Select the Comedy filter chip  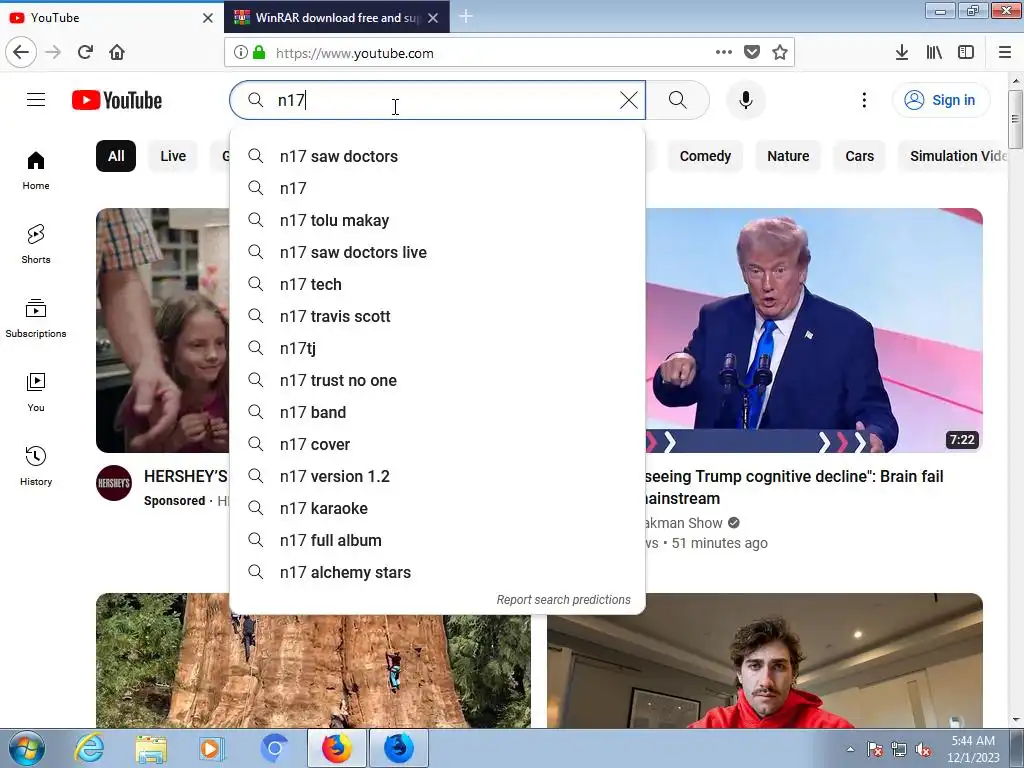pos(705,156)
